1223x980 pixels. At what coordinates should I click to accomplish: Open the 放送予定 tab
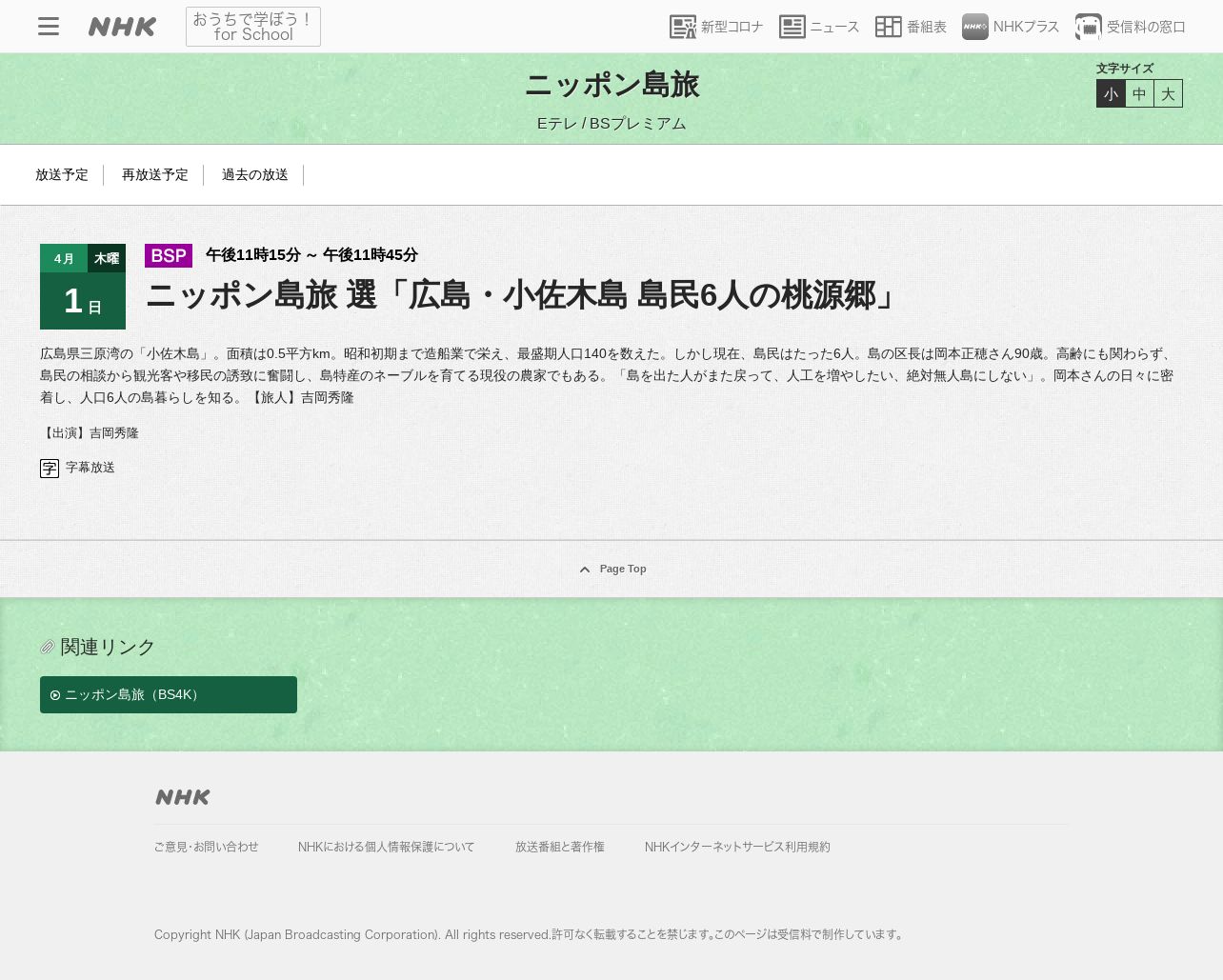click(62, 175)
